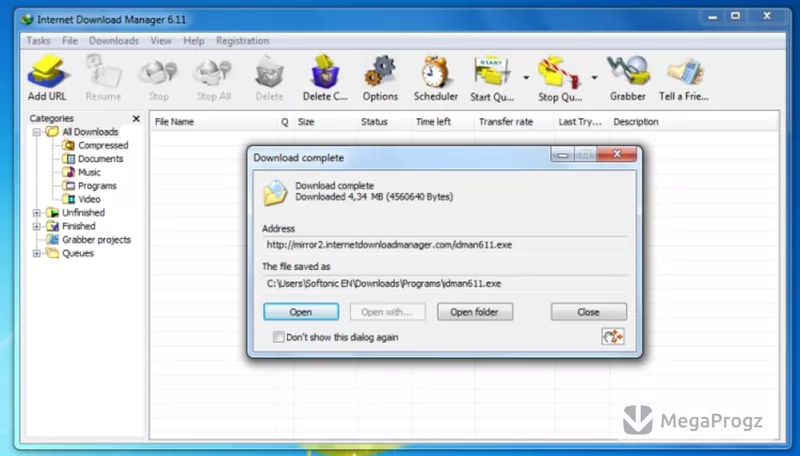Click the saved file path field
Image resolution: width=800 pixels, height=456 pixels.
[x=444, y=284]
